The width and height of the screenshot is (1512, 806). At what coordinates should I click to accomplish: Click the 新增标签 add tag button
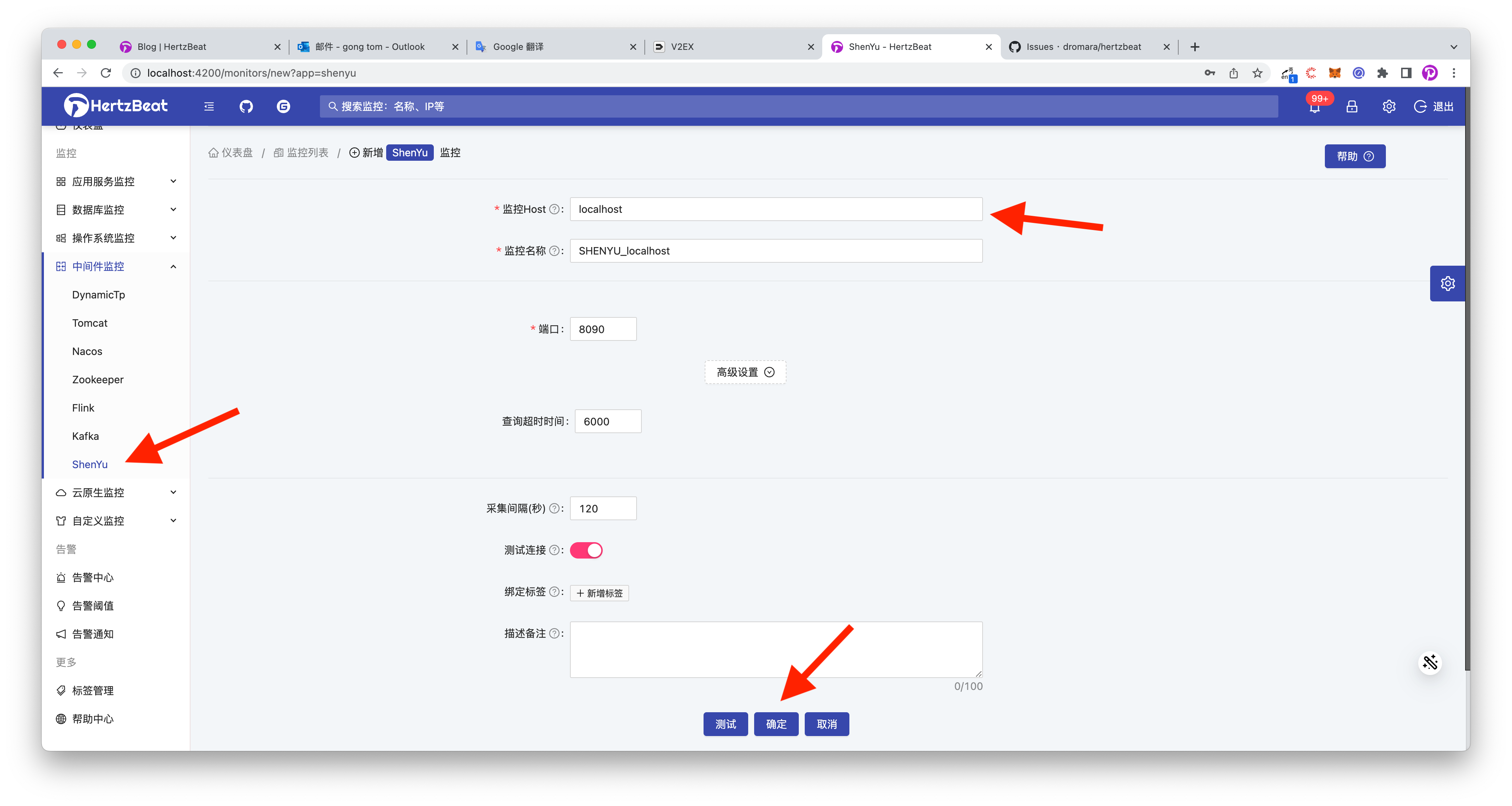point(599,593)
